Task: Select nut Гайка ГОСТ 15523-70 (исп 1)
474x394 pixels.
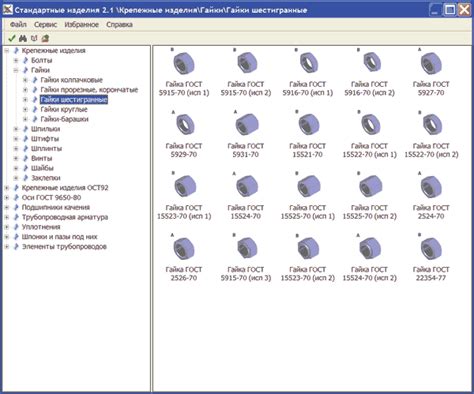Action: coord(184,196)
